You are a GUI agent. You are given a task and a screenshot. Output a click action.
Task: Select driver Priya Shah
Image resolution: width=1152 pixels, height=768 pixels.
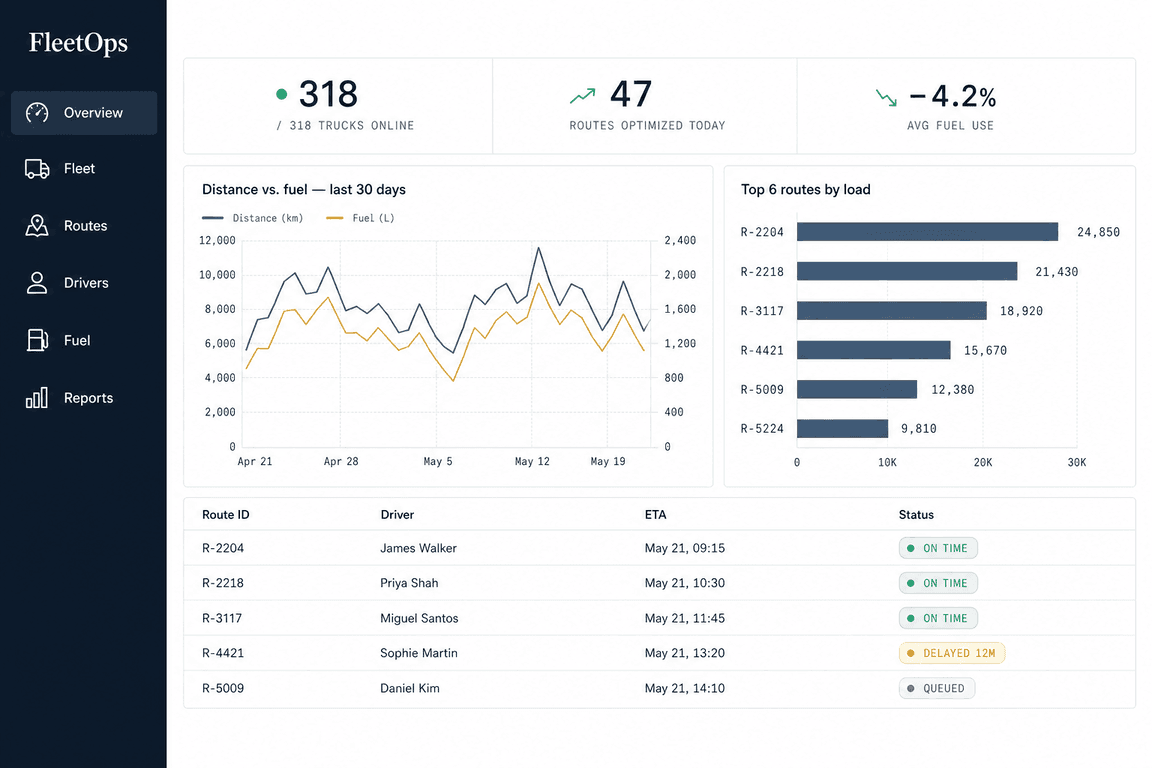pyautogui.click(x=409, y=583)
